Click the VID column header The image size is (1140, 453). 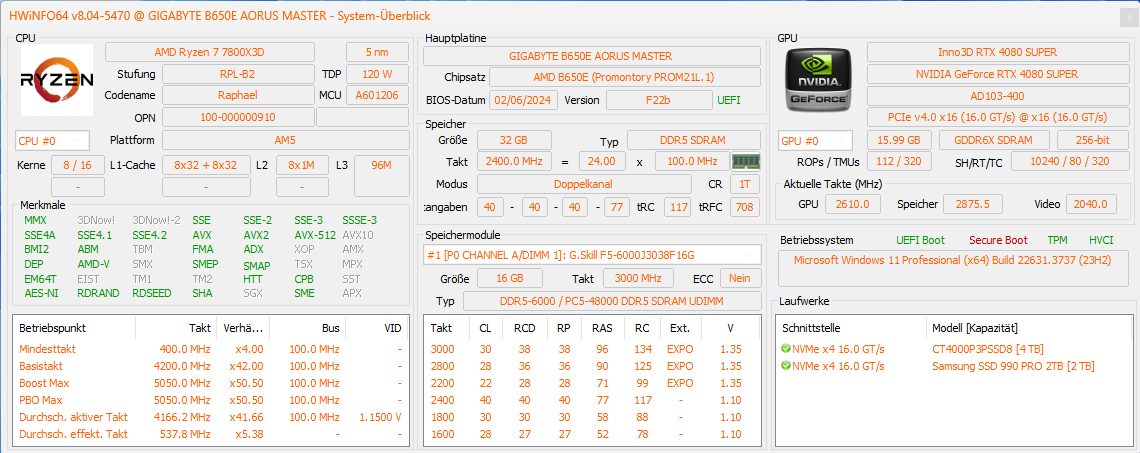tap(377, 328)
